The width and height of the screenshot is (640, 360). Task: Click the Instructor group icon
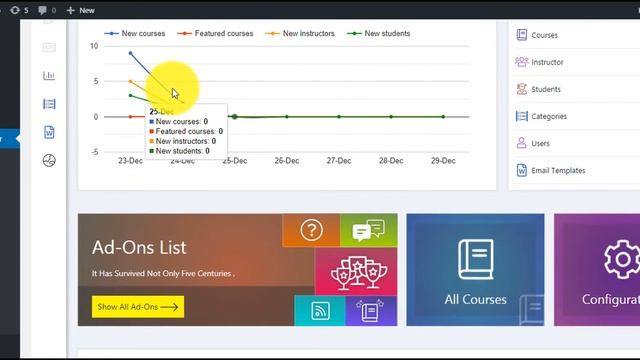click(522, 62)
